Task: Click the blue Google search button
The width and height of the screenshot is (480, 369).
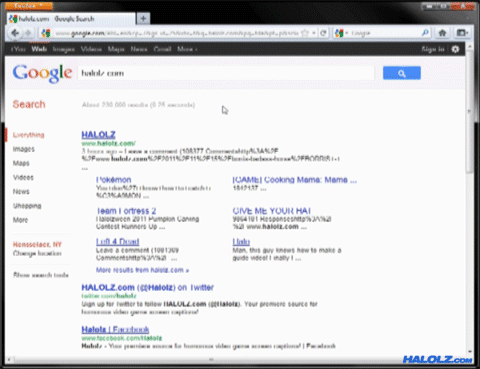Action: 402,73
